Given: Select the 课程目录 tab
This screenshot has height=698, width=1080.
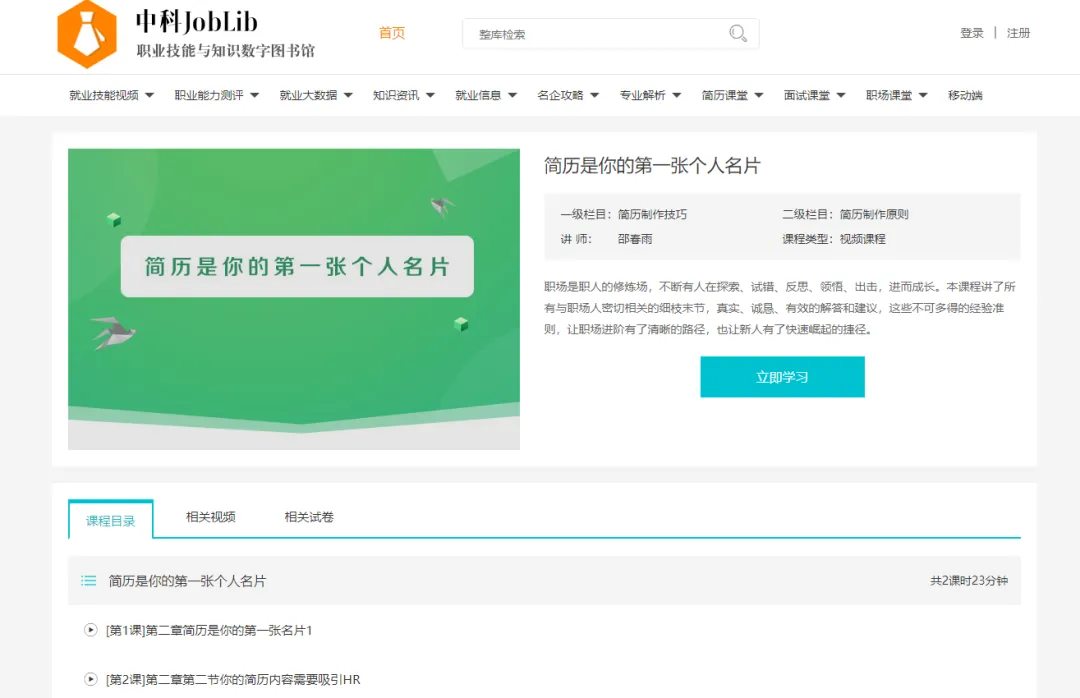Looking at the screenshot, I should coord(111,521).
